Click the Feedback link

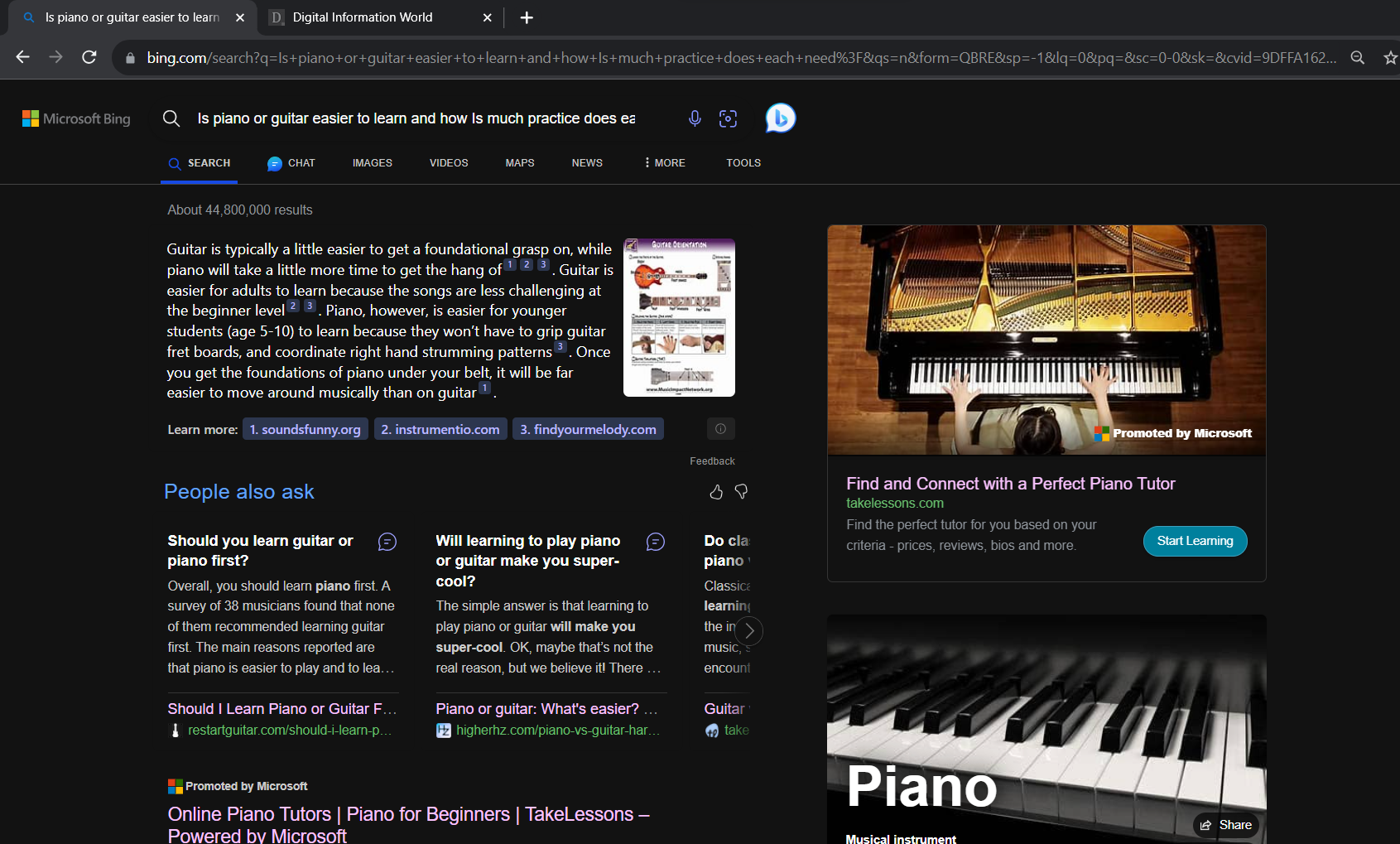tap(712, 461)
